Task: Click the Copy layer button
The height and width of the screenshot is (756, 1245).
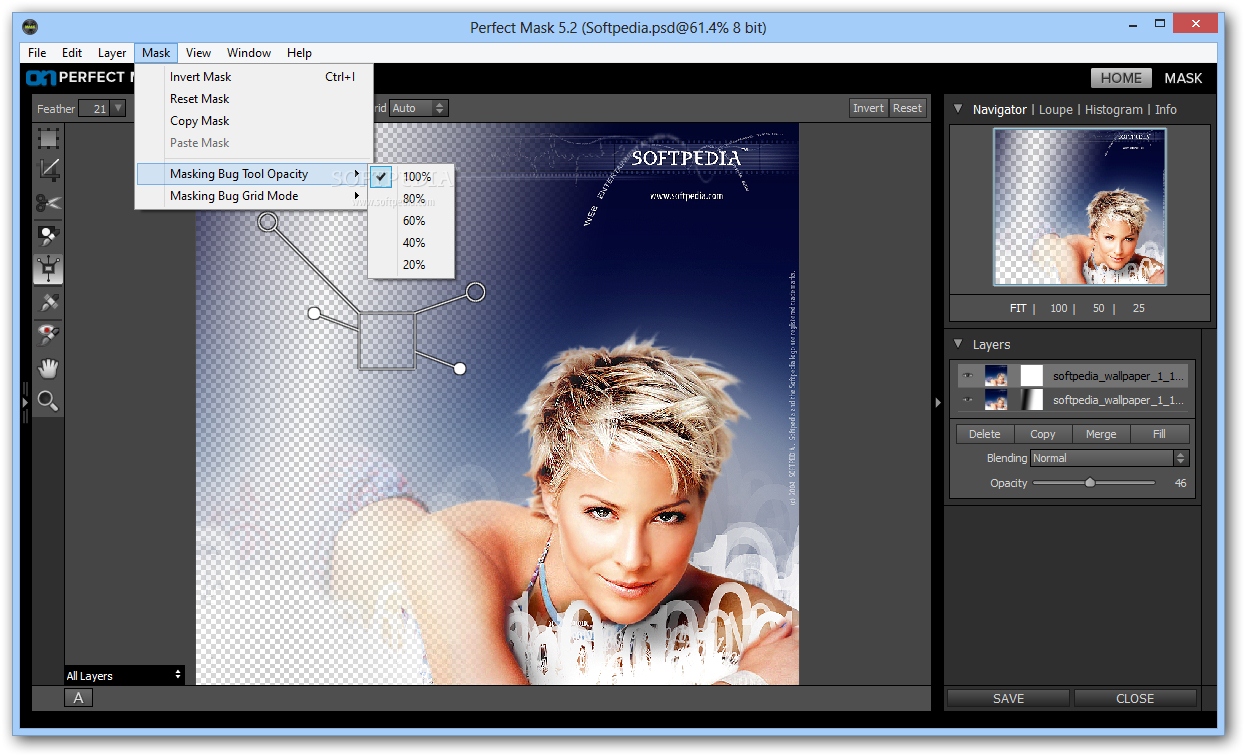Action: click(1043, 434)
